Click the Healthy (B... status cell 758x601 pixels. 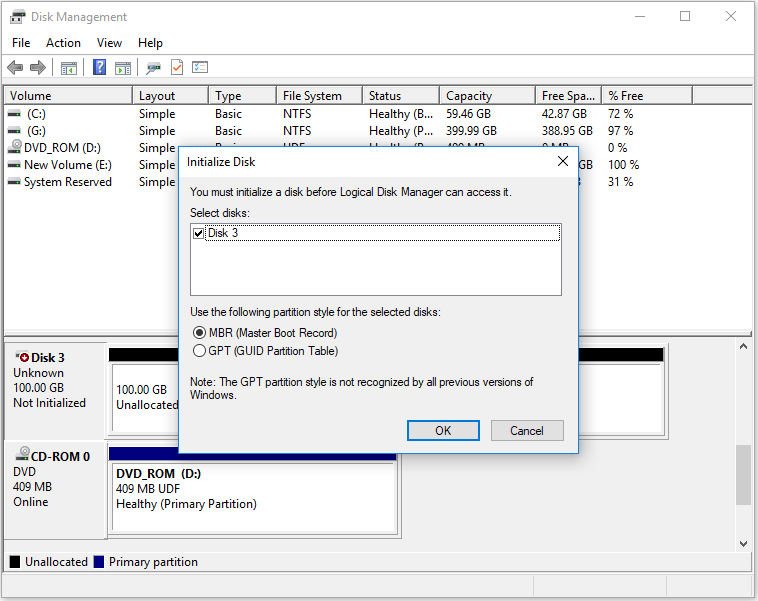pos(401,114)
